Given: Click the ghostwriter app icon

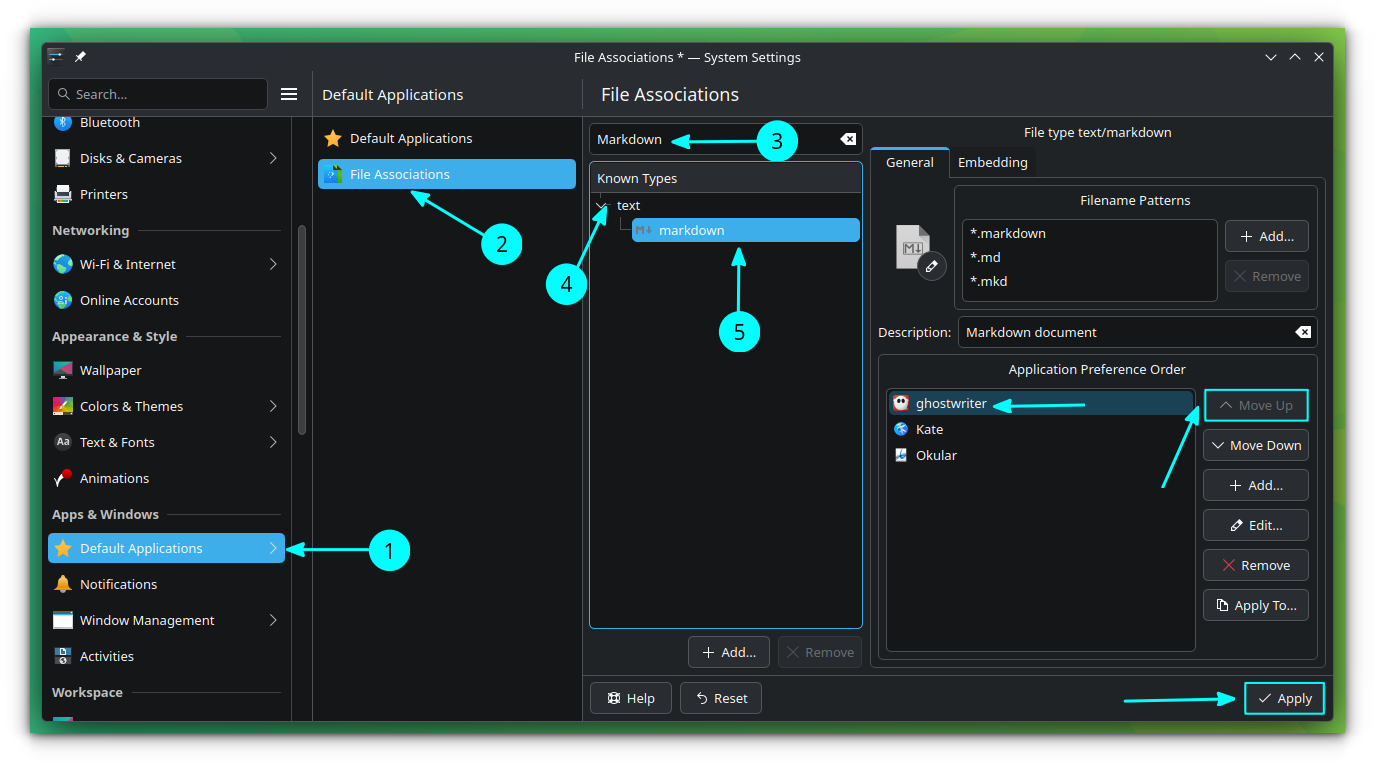Looking at the screenshot, I should [x=901, y=403].
